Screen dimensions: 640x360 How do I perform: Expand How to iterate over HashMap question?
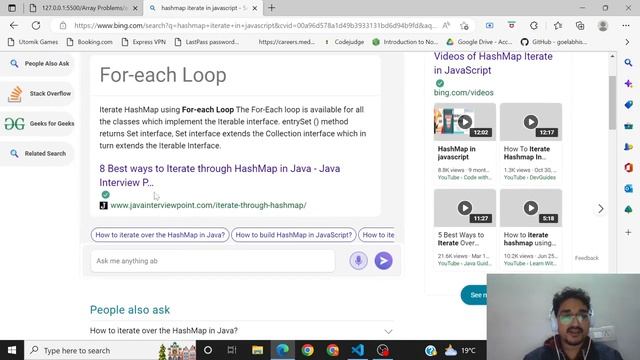pyautogui.click(x=241, y=331)
